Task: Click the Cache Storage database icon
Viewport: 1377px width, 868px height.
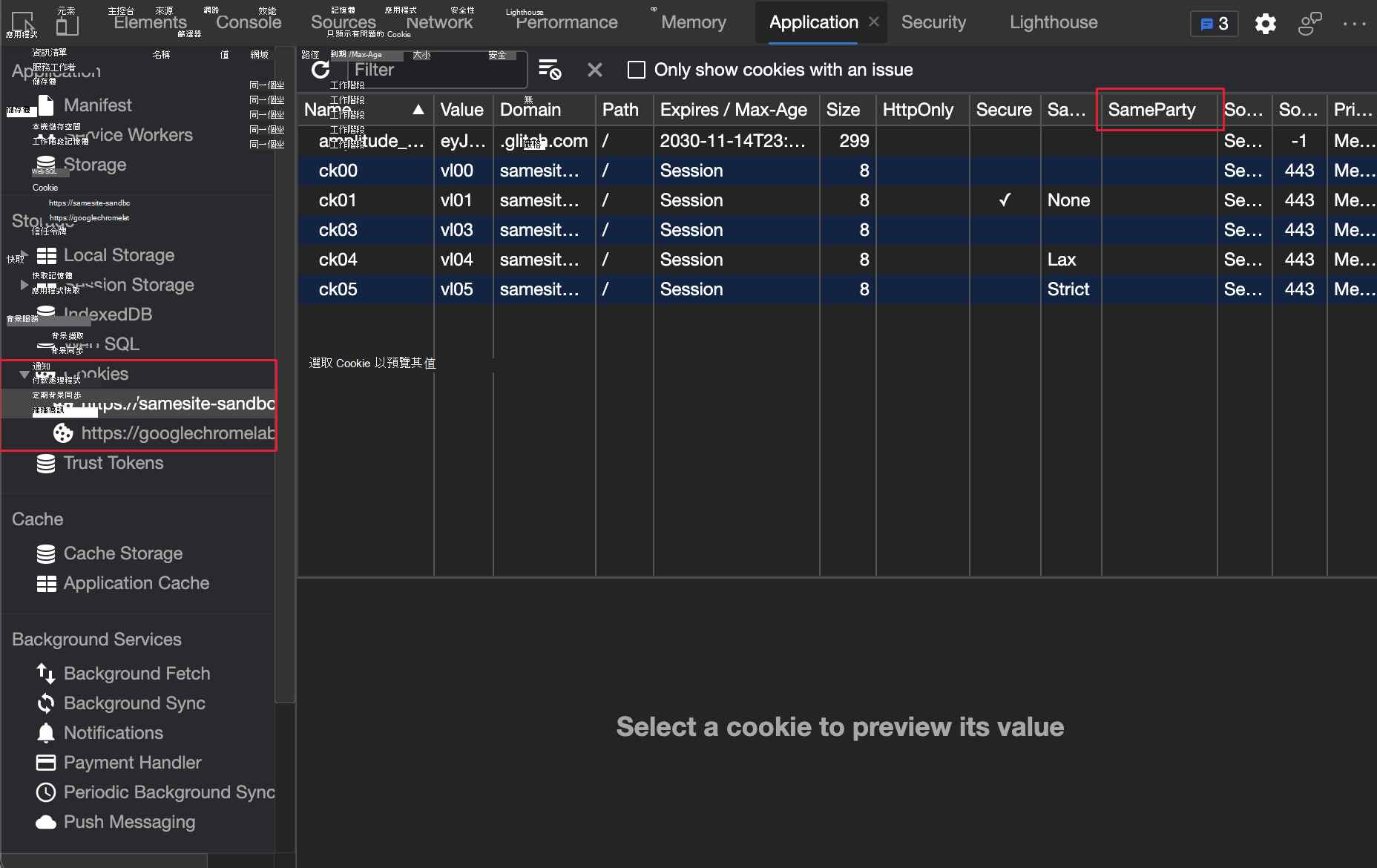Action: (x=46, y=554)
